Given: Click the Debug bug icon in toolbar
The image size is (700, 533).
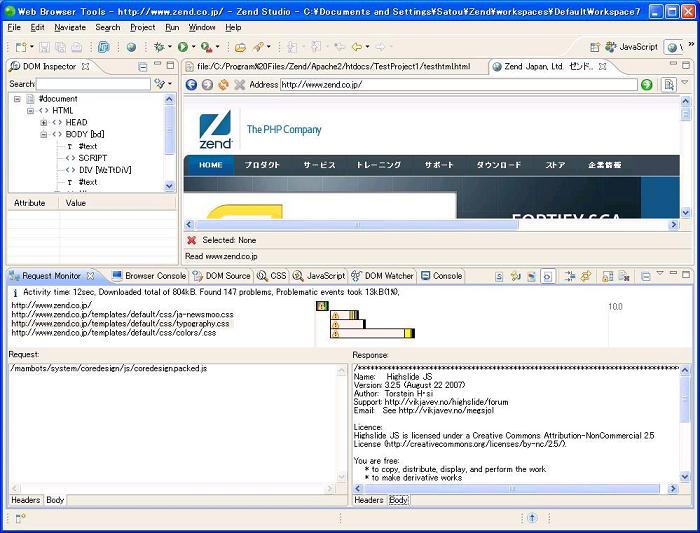Looking at the screenshot, I should click(x=158, y=47).
